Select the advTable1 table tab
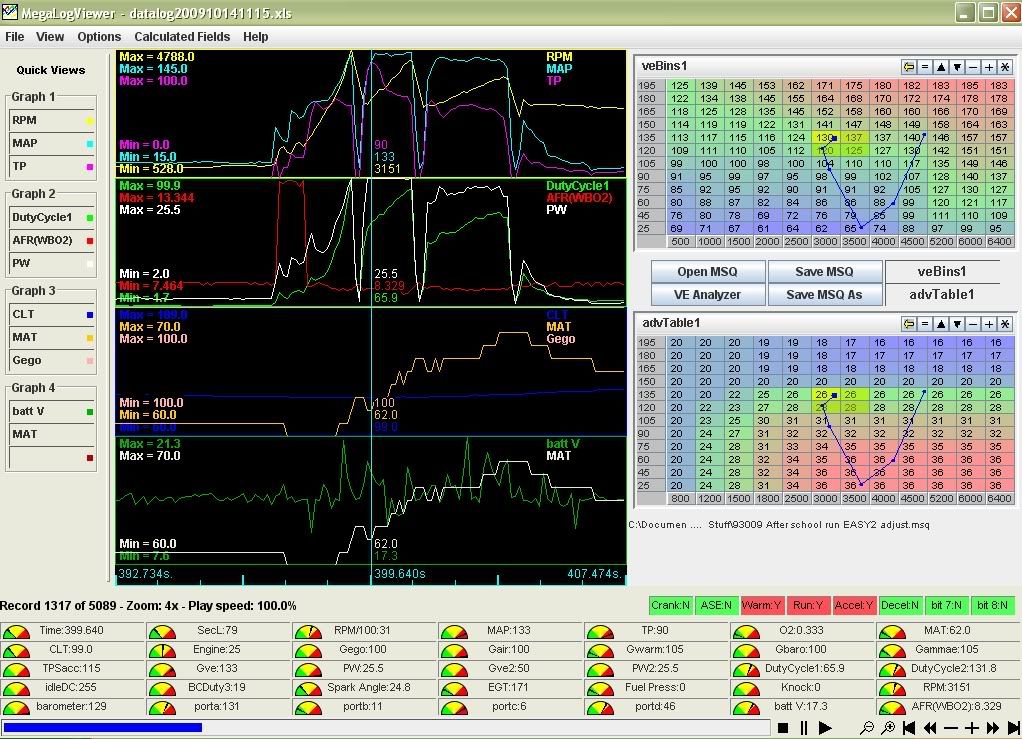1022x739 pixels. (942, 294)
